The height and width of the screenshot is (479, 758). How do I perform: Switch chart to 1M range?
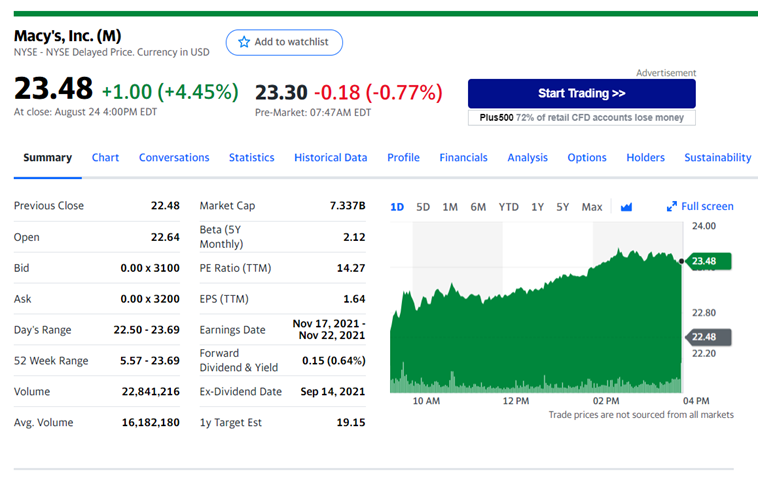(450, 207)
